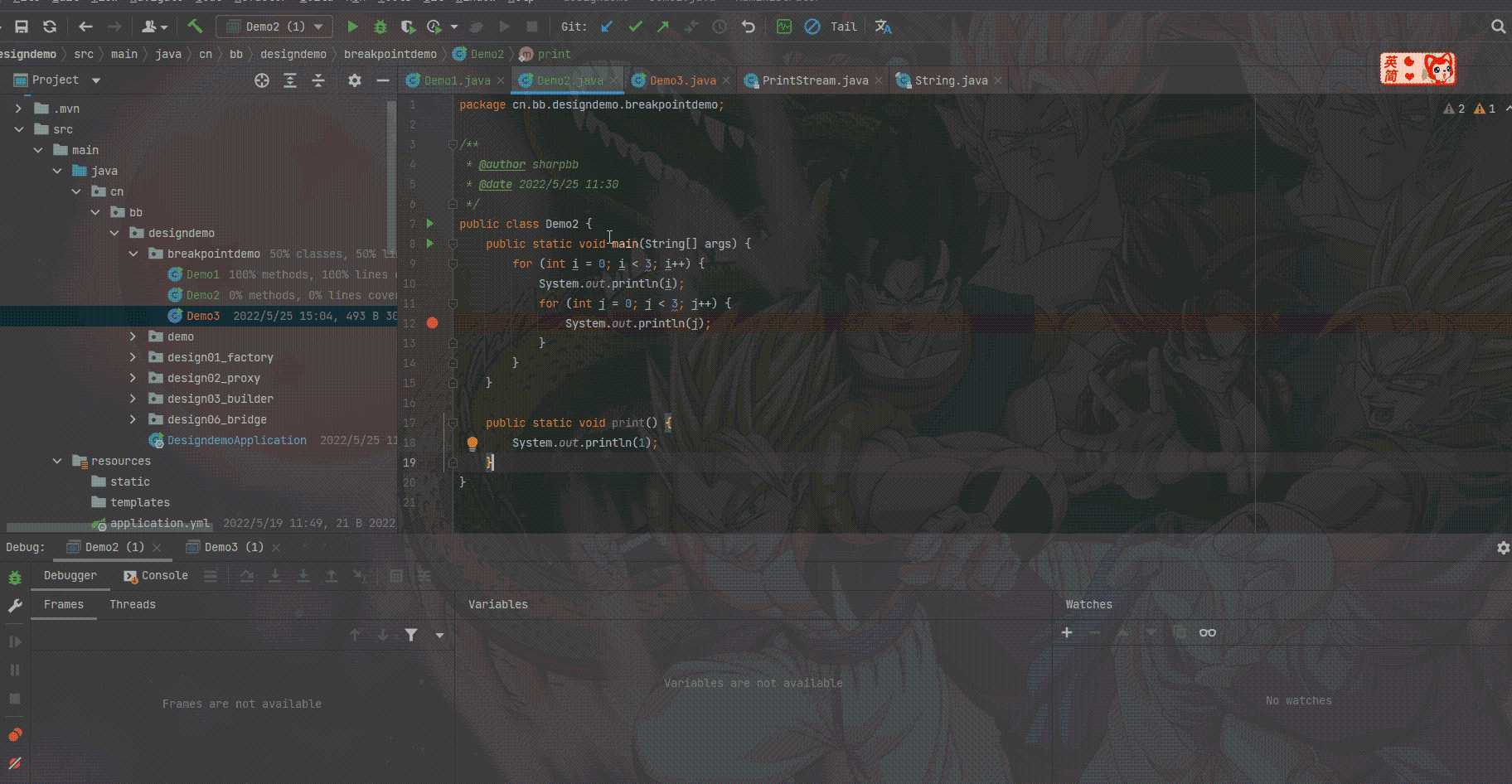Screen dimensions: 1512x784
Task: Expand the design06_bridge package
Action: point(133,419)
